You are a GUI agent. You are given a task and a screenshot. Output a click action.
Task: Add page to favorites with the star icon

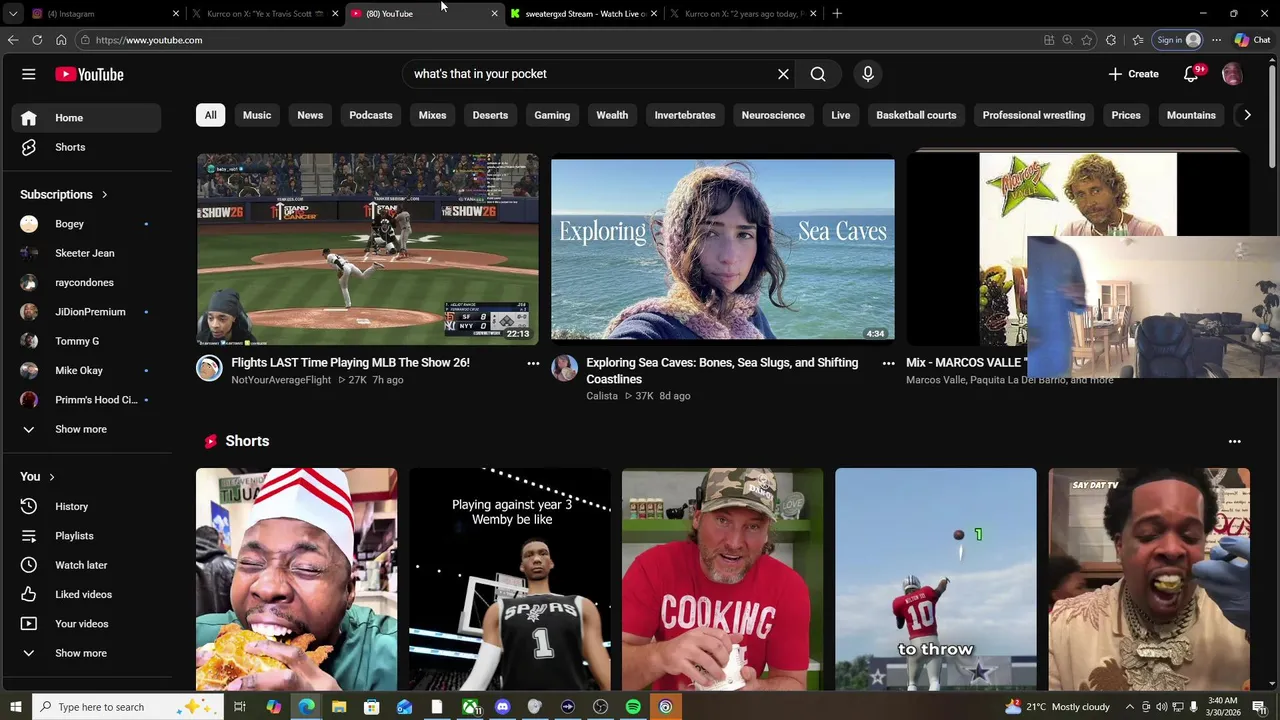1087,40
